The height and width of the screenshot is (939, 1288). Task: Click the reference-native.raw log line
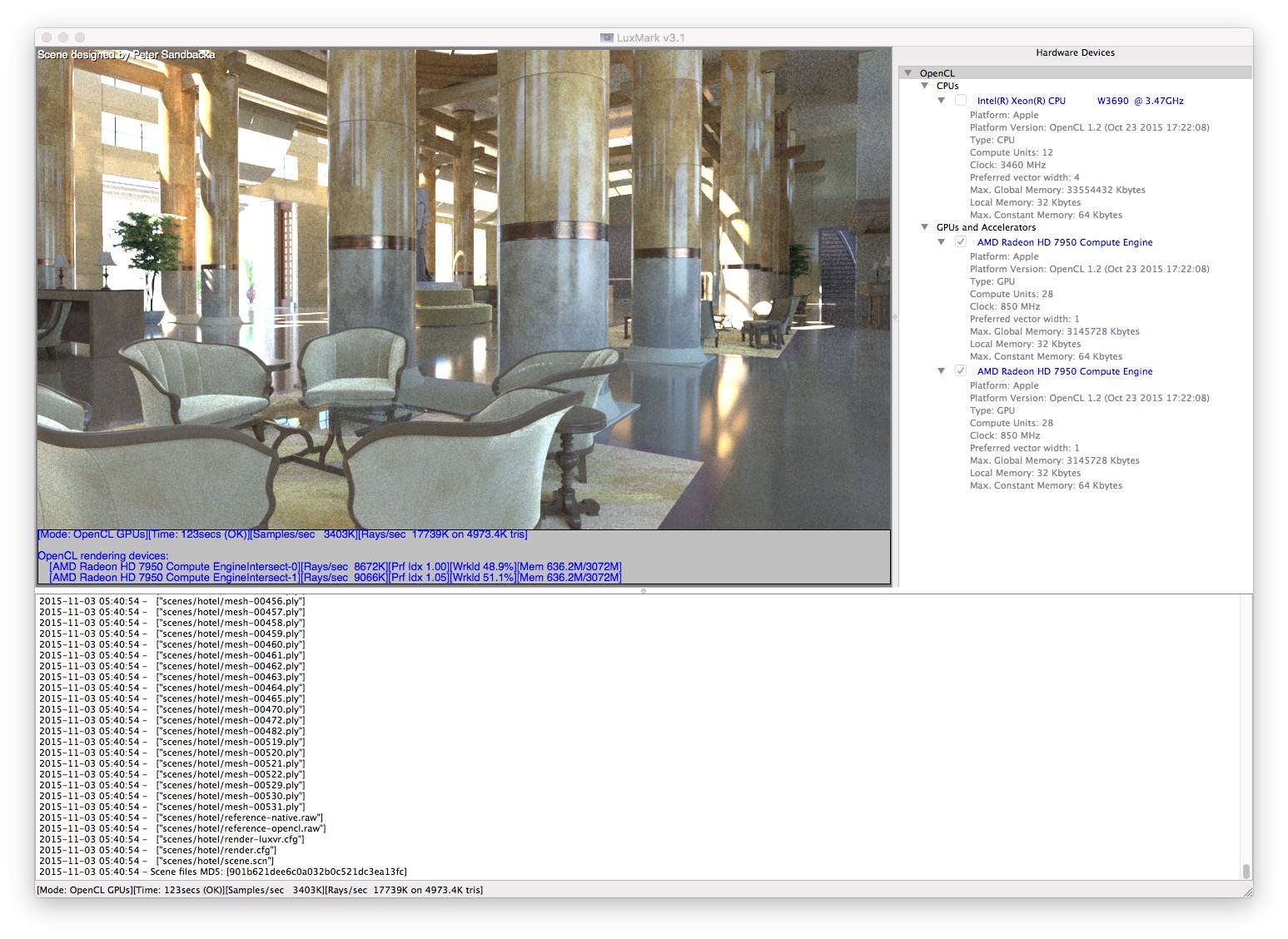[182, 817]
